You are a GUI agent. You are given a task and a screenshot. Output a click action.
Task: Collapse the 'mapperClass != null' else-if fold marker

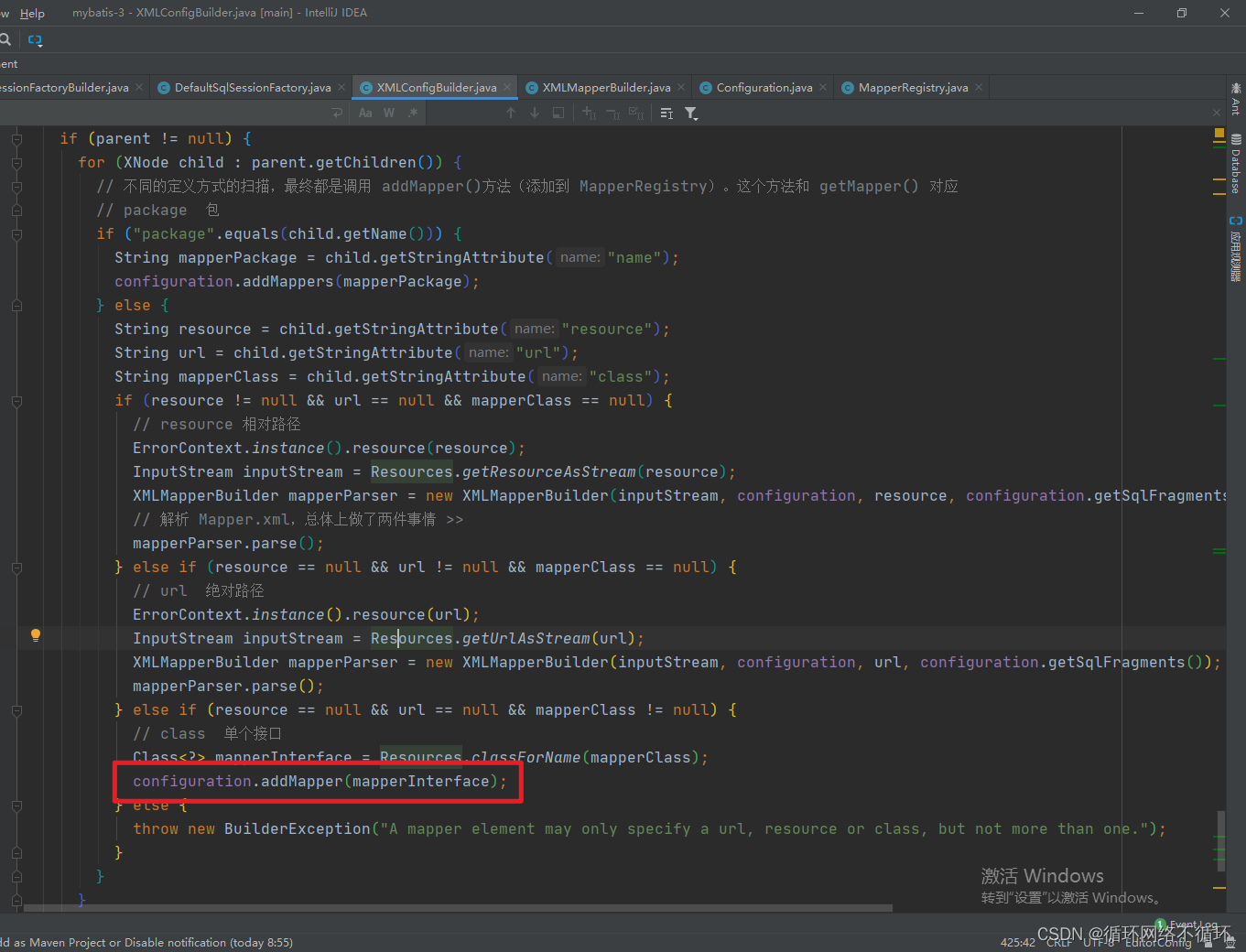pyautogui.click(x=16, y=710)
